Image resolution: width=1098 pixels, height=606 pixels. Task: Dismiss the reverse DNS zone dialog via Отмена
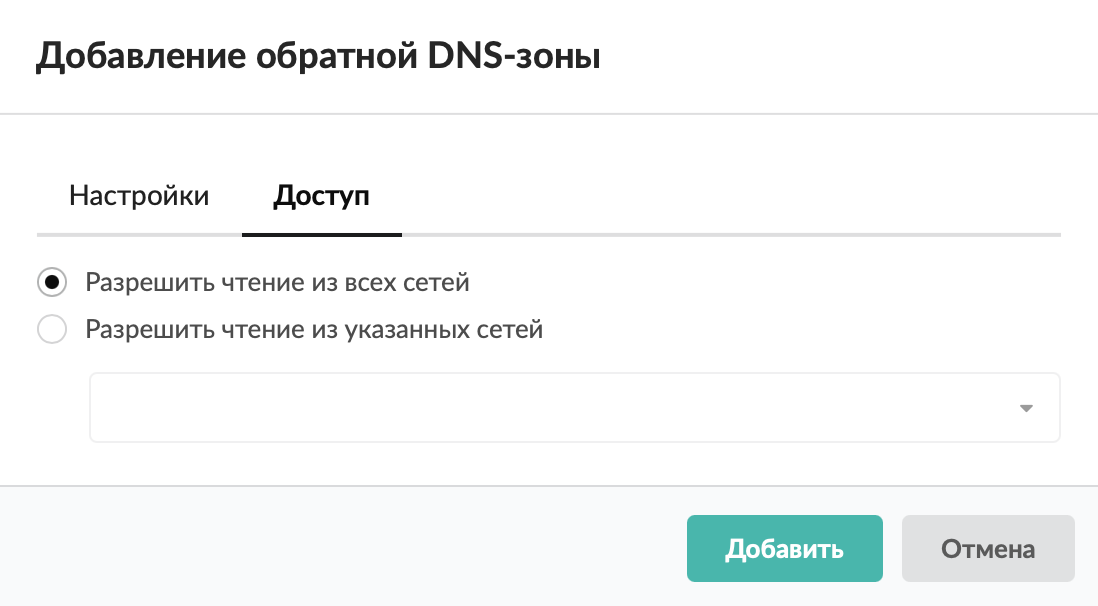[x=987, y=549]
